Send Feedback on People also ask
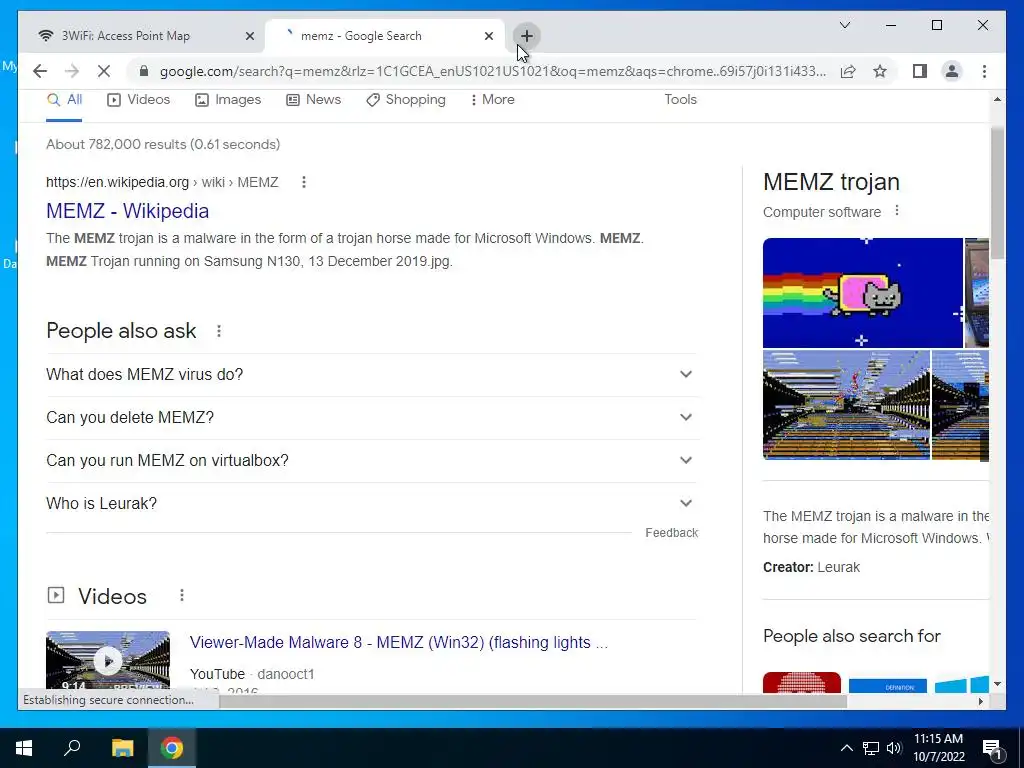The image size is (1024, 768). (x=671, y=533)
